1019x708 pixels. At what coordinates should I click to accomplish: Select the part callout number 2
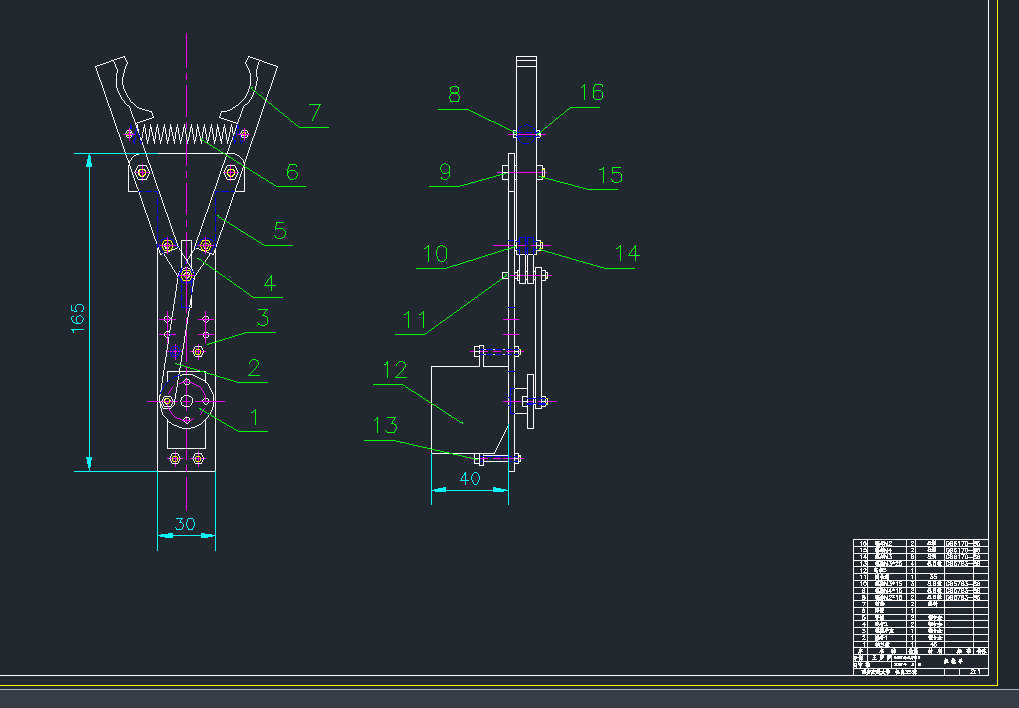click(x=254, y=367)
